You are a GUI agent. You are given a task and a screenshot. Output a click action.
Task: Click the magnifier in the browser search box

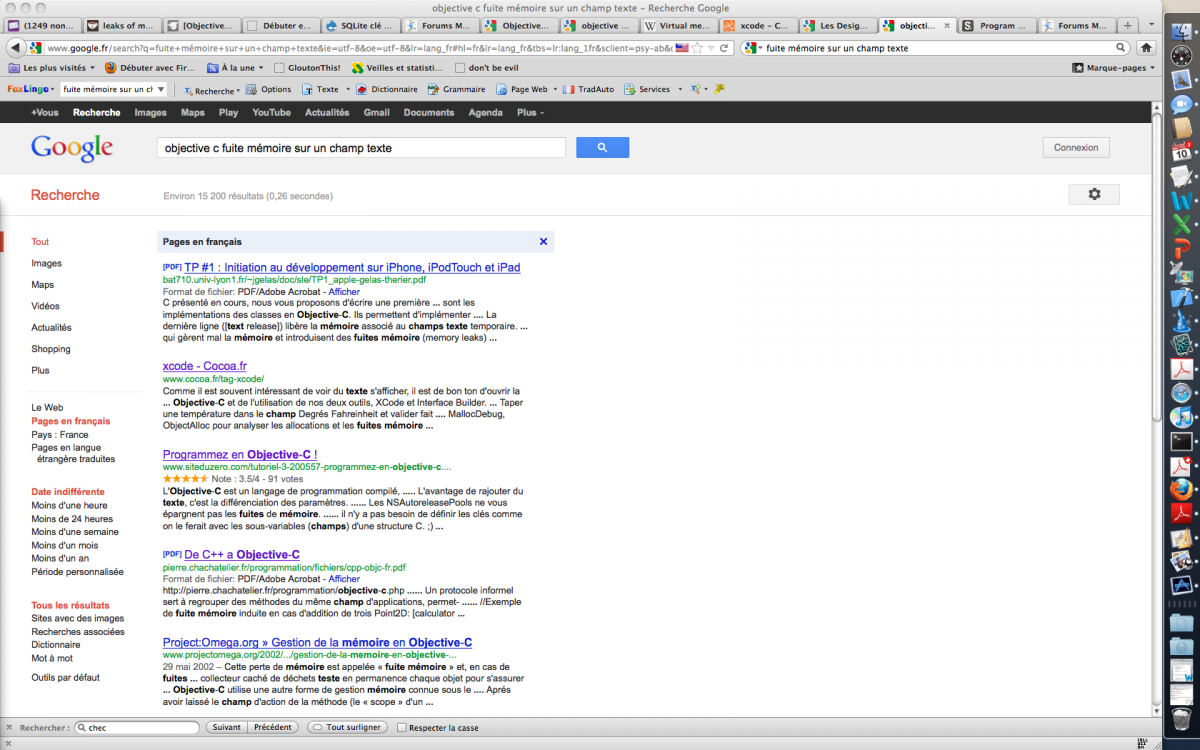1122,47
